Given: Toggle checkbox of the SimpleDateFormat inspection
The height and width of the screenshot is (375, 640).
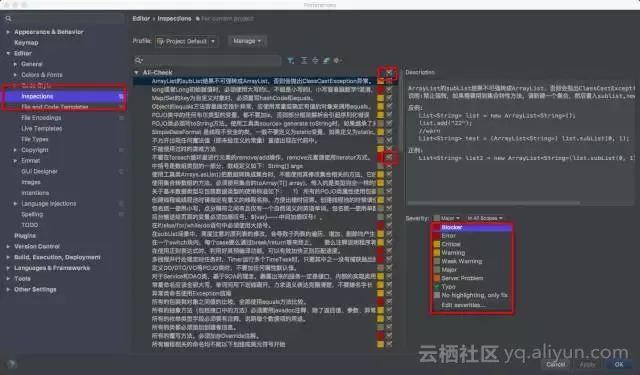Looking at the screenshot, I should (x=389, y=132).
